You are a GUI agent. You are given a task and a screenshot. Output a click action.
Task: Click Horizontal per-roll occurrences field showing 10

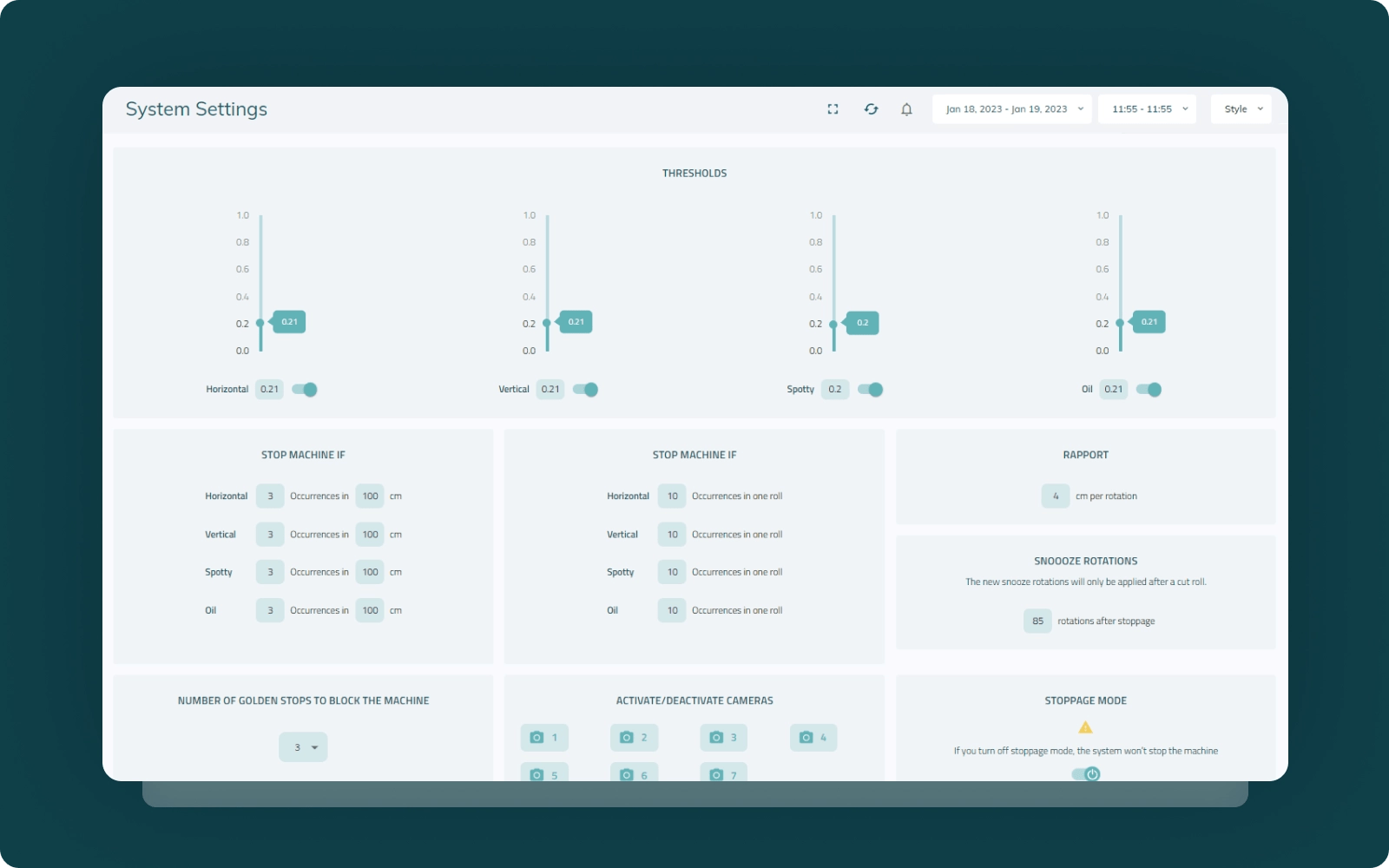(x=672, y=496)
